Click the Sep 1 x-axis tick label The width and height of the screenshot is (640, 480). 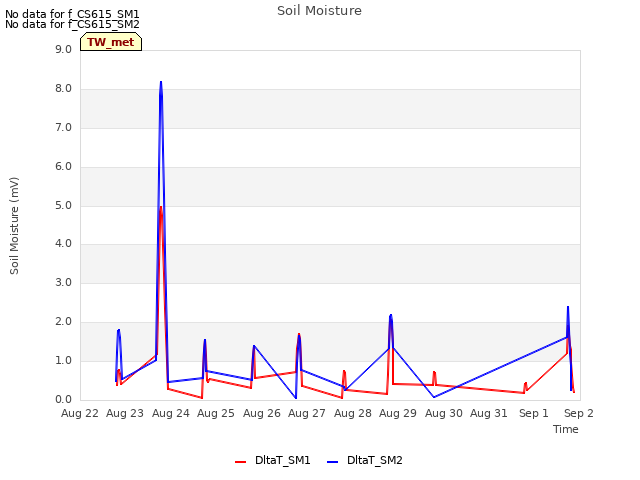point(533,413)
